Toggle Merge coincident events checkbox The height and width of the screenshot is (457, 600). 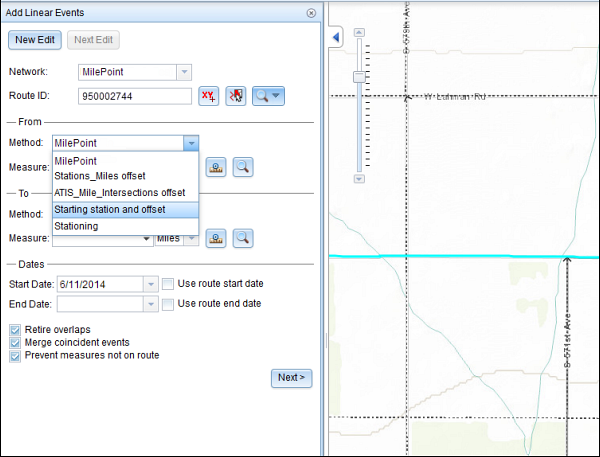coord(15,342)
